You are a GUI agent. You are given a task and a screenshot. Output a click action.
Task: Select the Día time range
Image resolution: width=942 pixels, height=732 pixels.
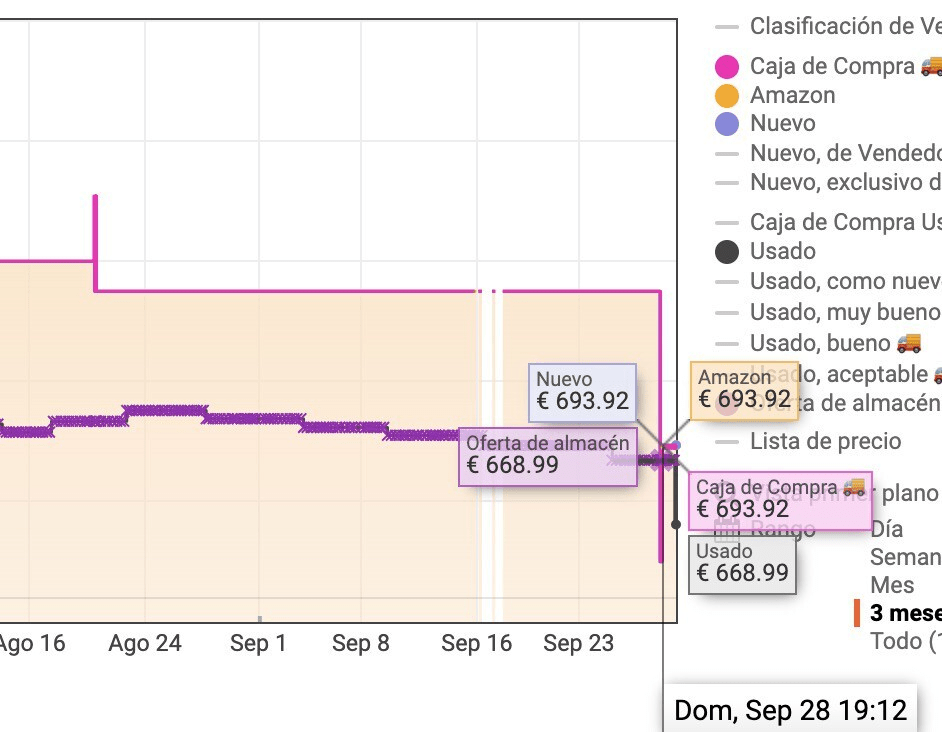[887, 529]
